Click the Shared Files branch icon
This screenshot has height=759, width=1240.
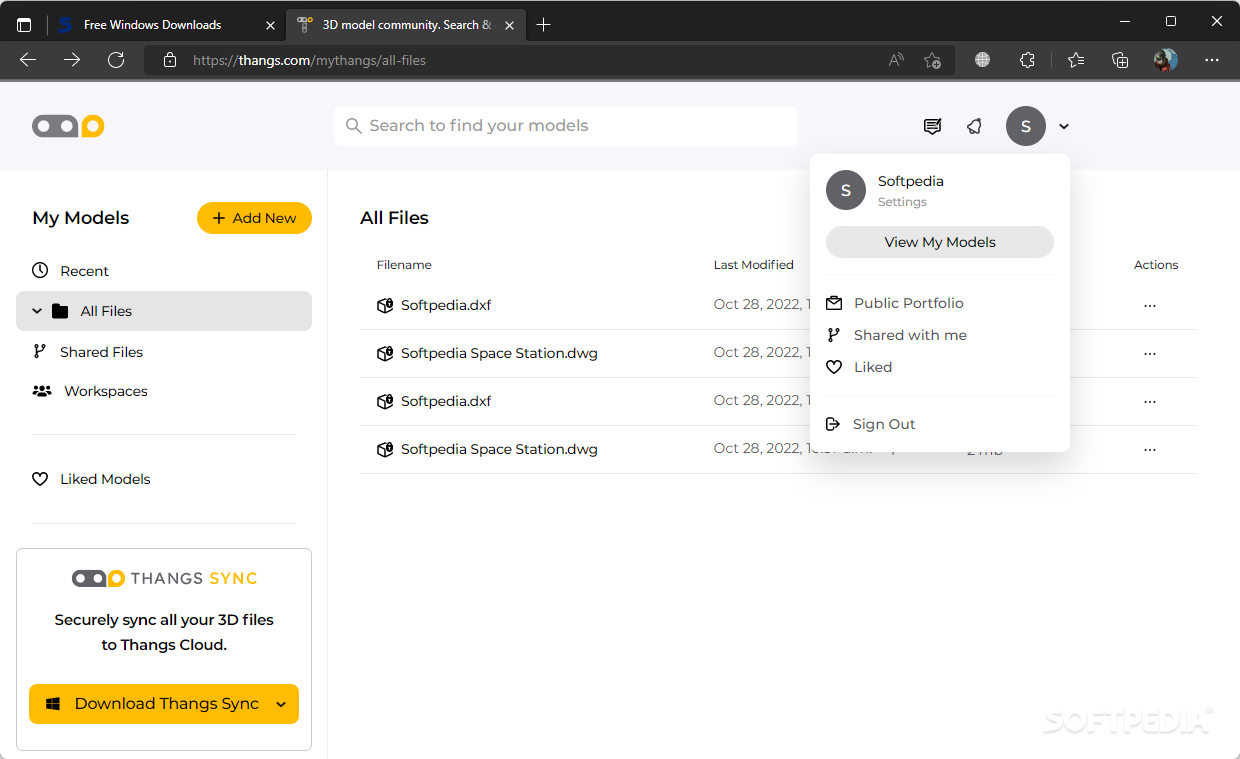pyautogui.click(x=40, y=351)
